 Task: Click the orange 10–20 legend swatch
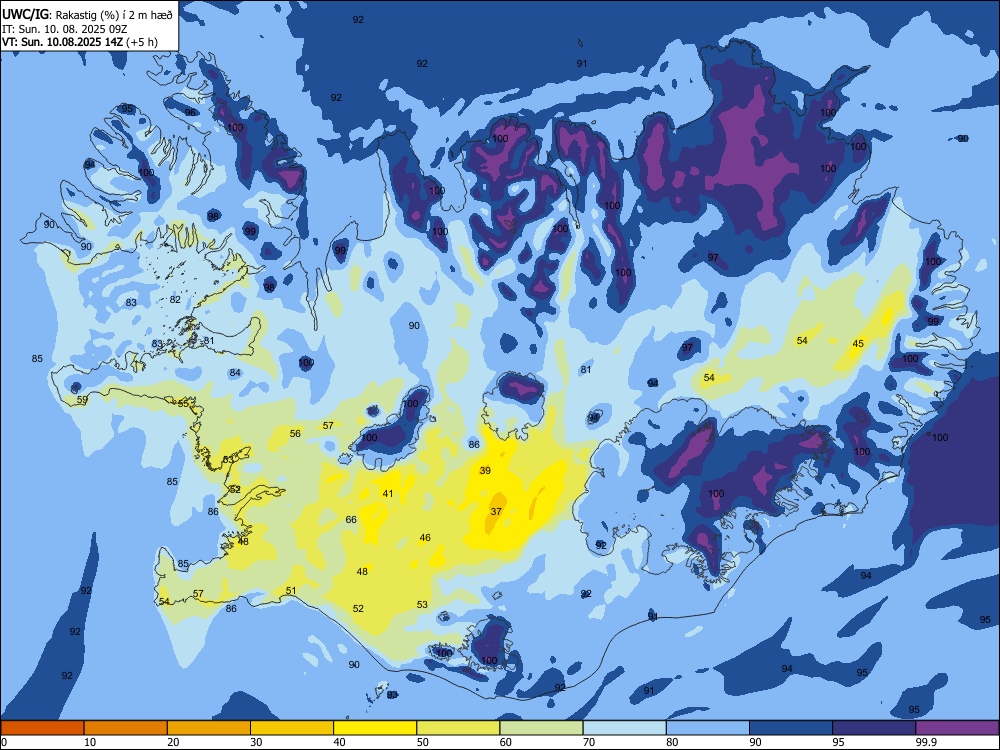(x=126, y=728)
